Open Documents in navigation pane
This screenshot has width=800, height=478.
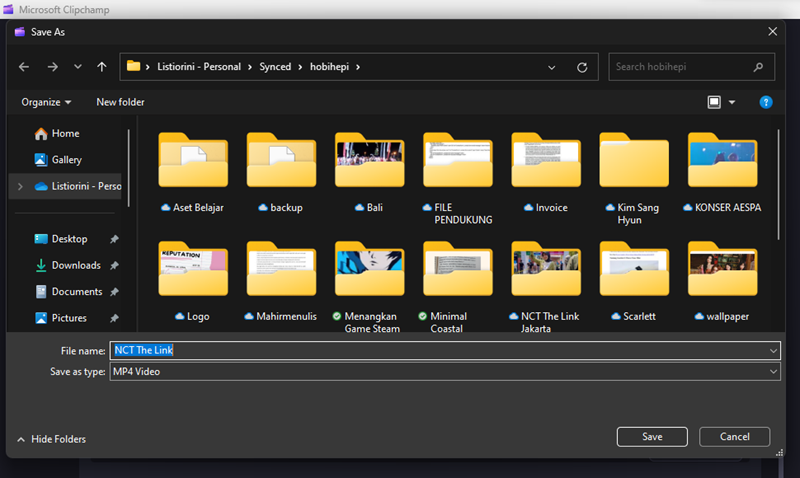(68, 292)
